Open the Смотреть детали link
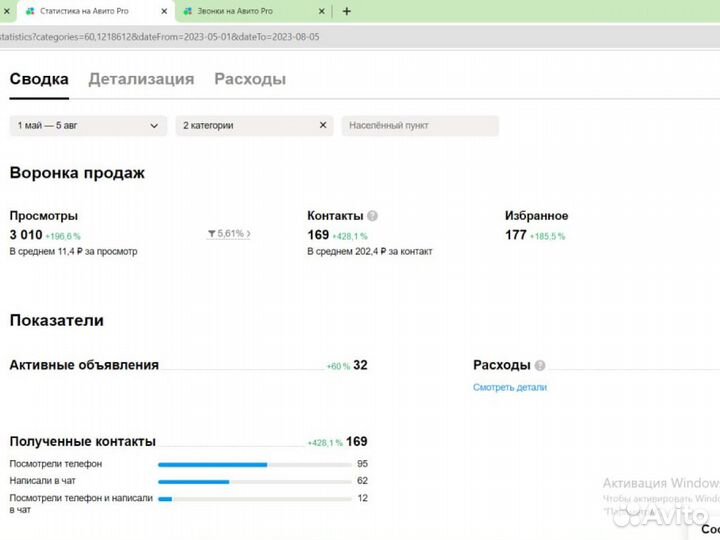 [510, 387]
